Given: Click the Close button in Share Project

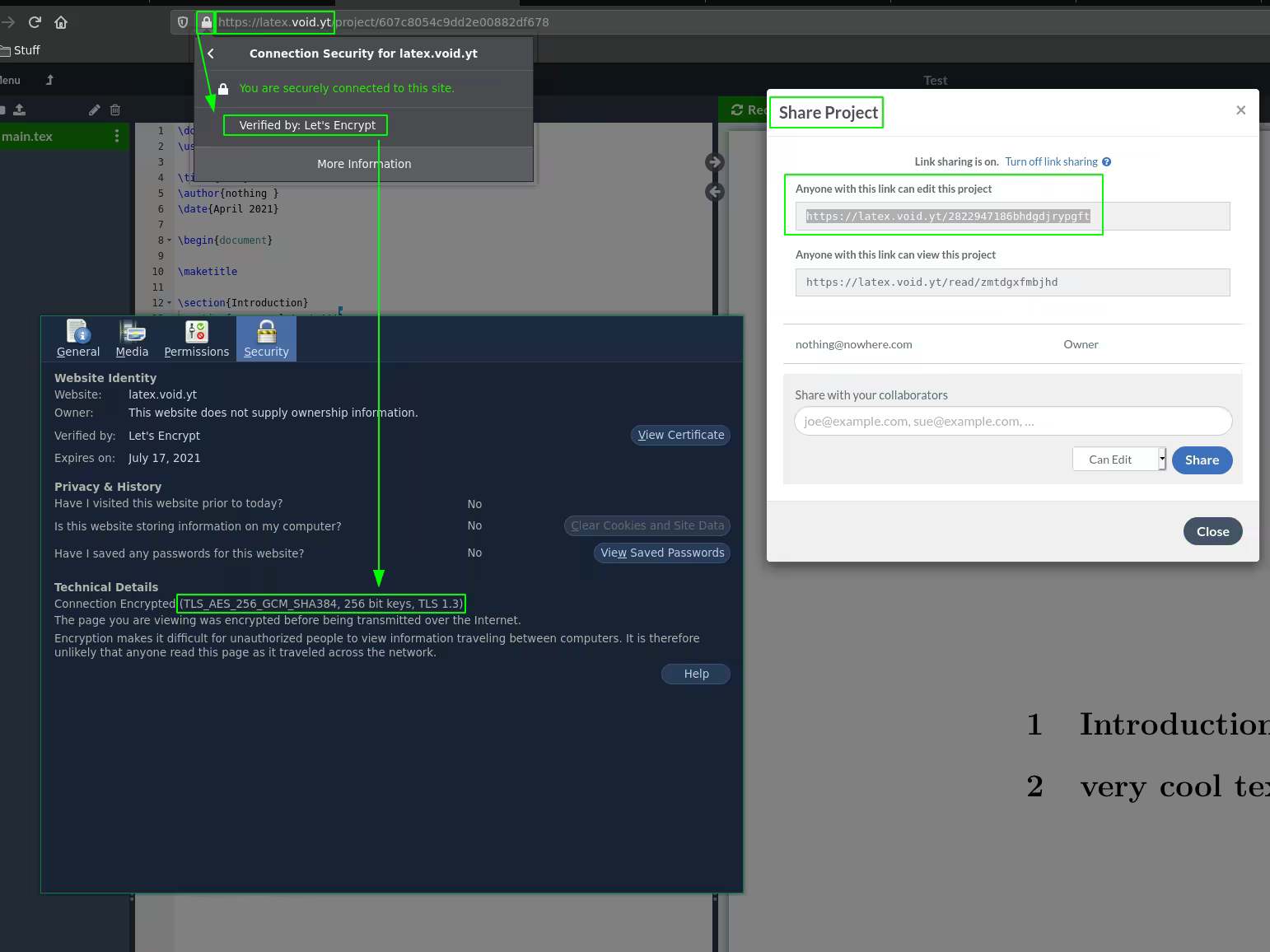Looking at the screenshot, I should tap(1212, 531).
